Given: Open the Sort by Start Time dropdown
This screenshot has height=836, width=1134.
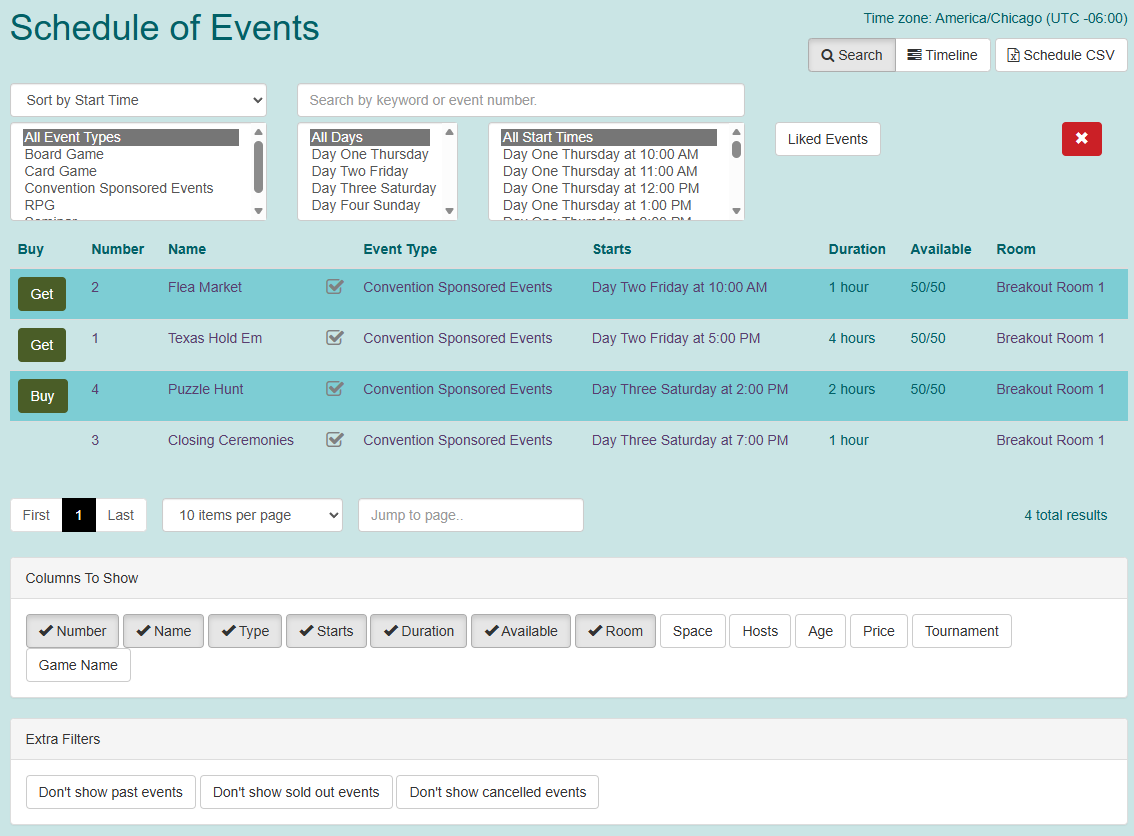Looking at the screenshot, I should (138, 100).
